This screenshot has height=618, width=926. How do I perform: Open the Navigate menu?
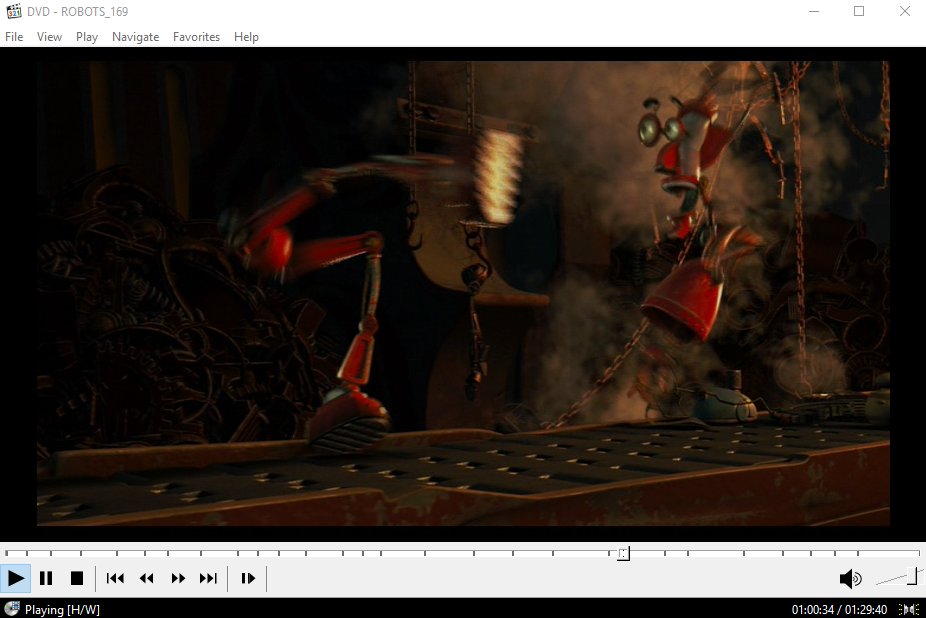[135, 37]
